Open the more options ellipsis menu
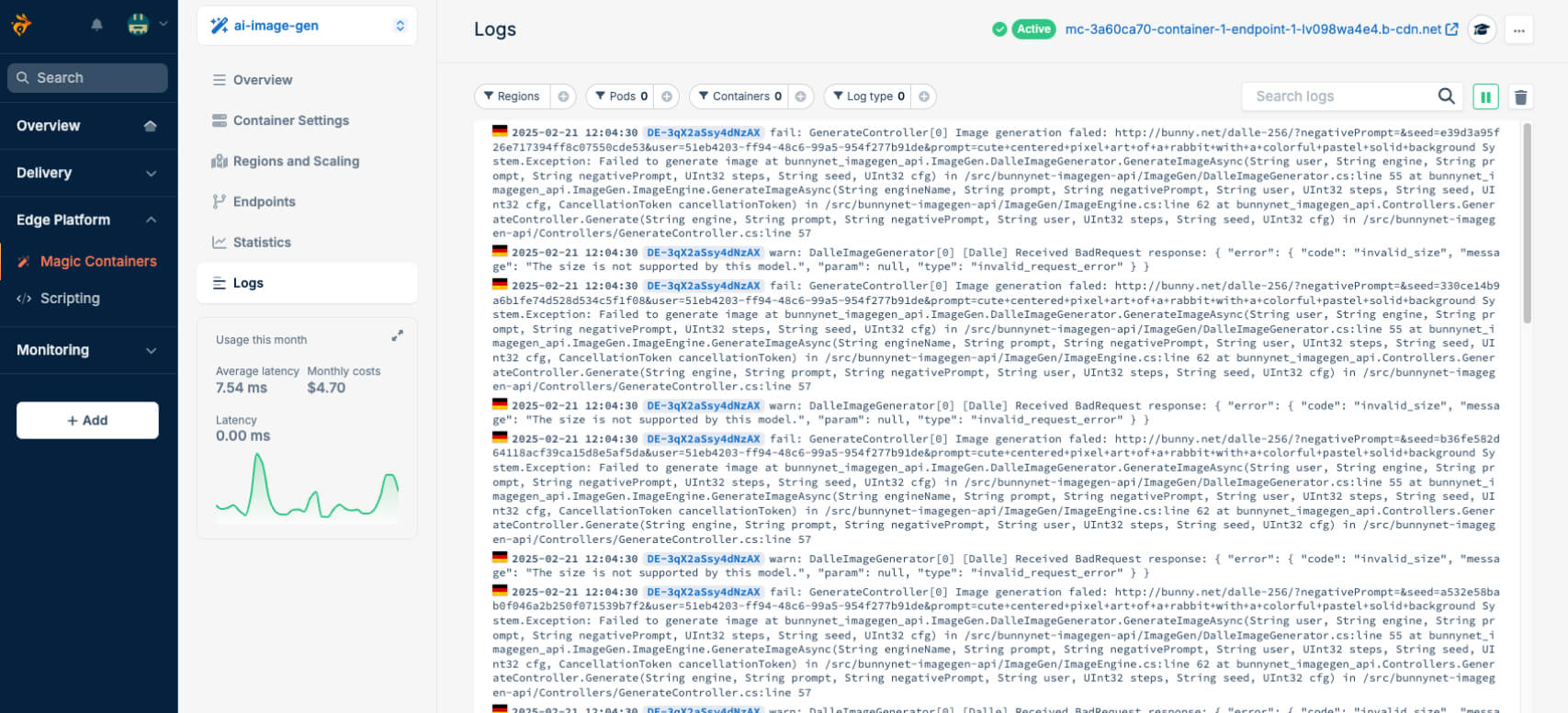The width and height of the screenshot is (1568, 713). (x=1519, y=29)
